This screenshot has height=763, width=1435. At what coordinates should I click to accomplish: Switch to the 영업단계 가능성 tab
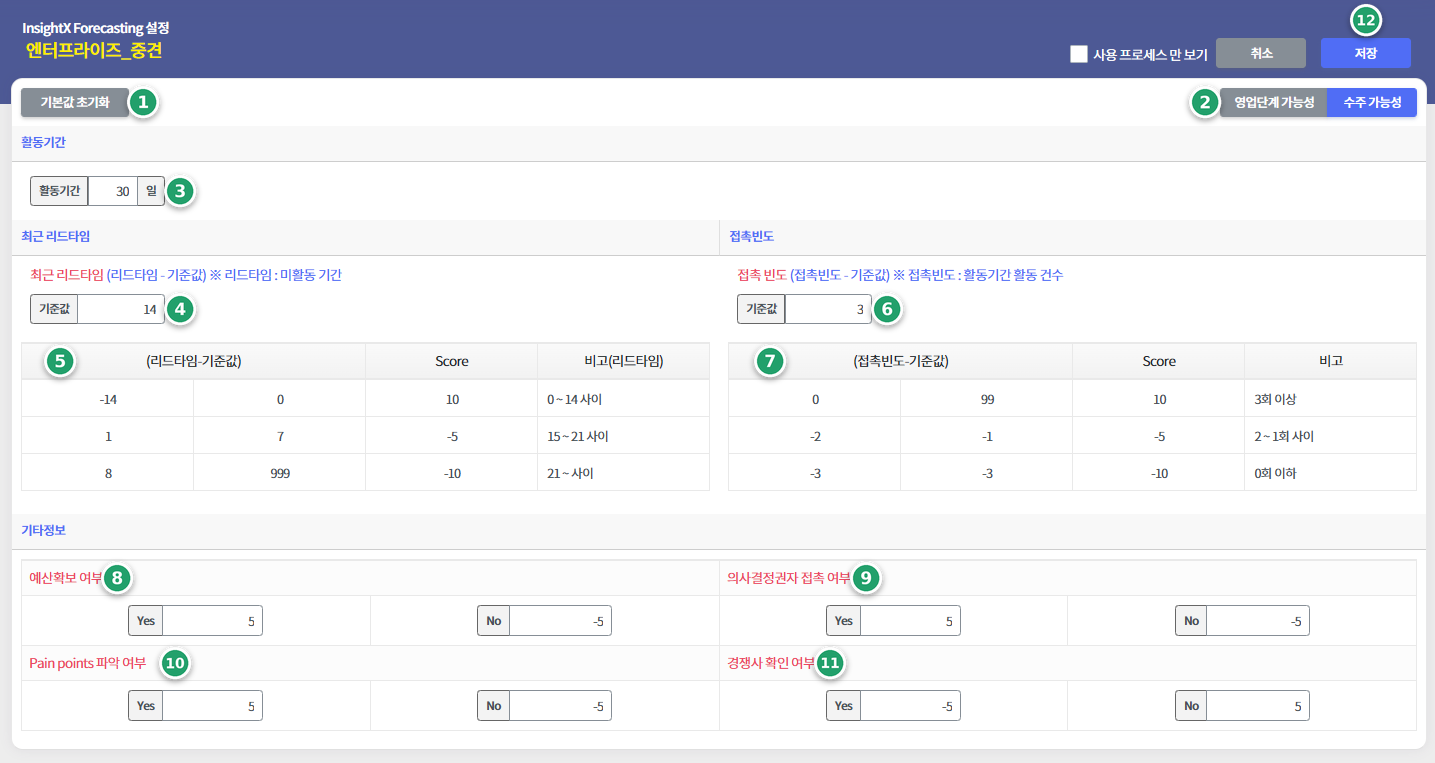(1273, 103)
